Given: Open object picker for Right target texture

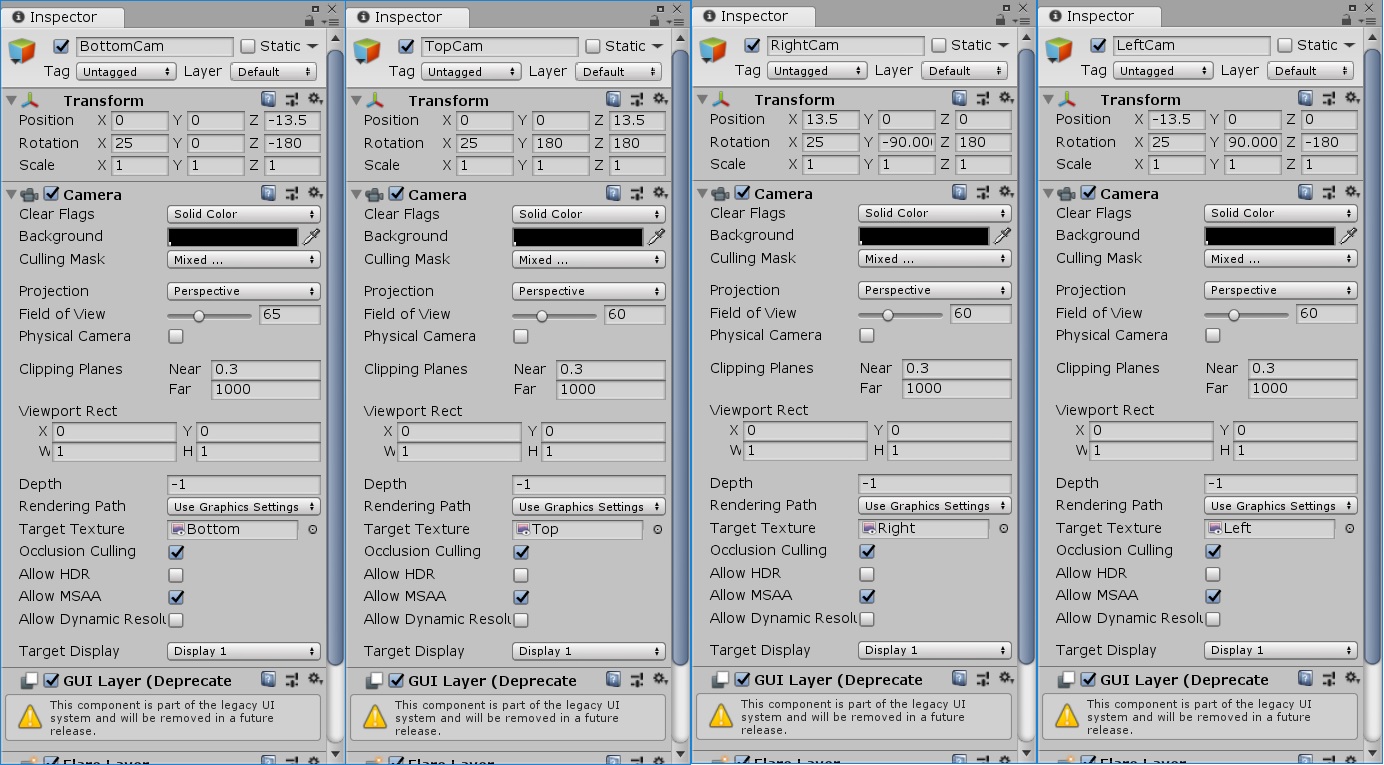Looking at the screenshot, I should click(x=1003, y=529).
